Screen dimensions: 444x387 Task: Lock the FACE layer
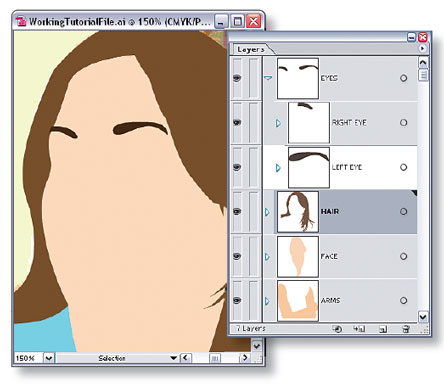[254, 256]
